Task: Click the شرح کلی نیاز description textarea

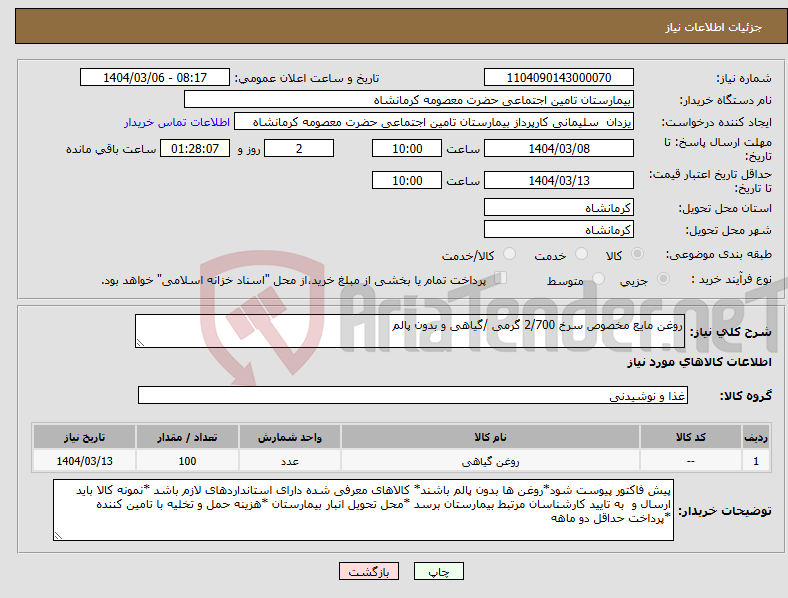Action: [410, 331]
